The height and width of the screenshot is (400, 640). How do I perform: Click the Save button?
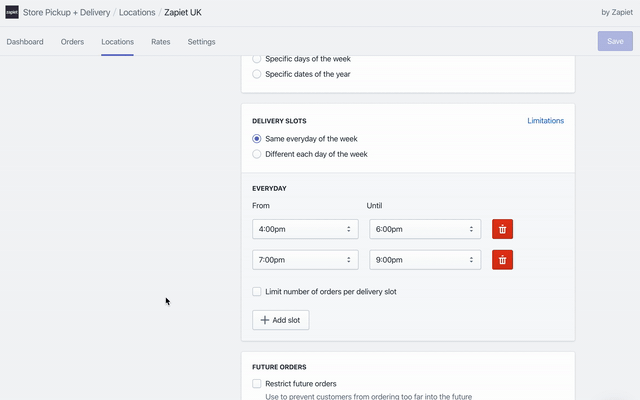click(x=615, y=41)
